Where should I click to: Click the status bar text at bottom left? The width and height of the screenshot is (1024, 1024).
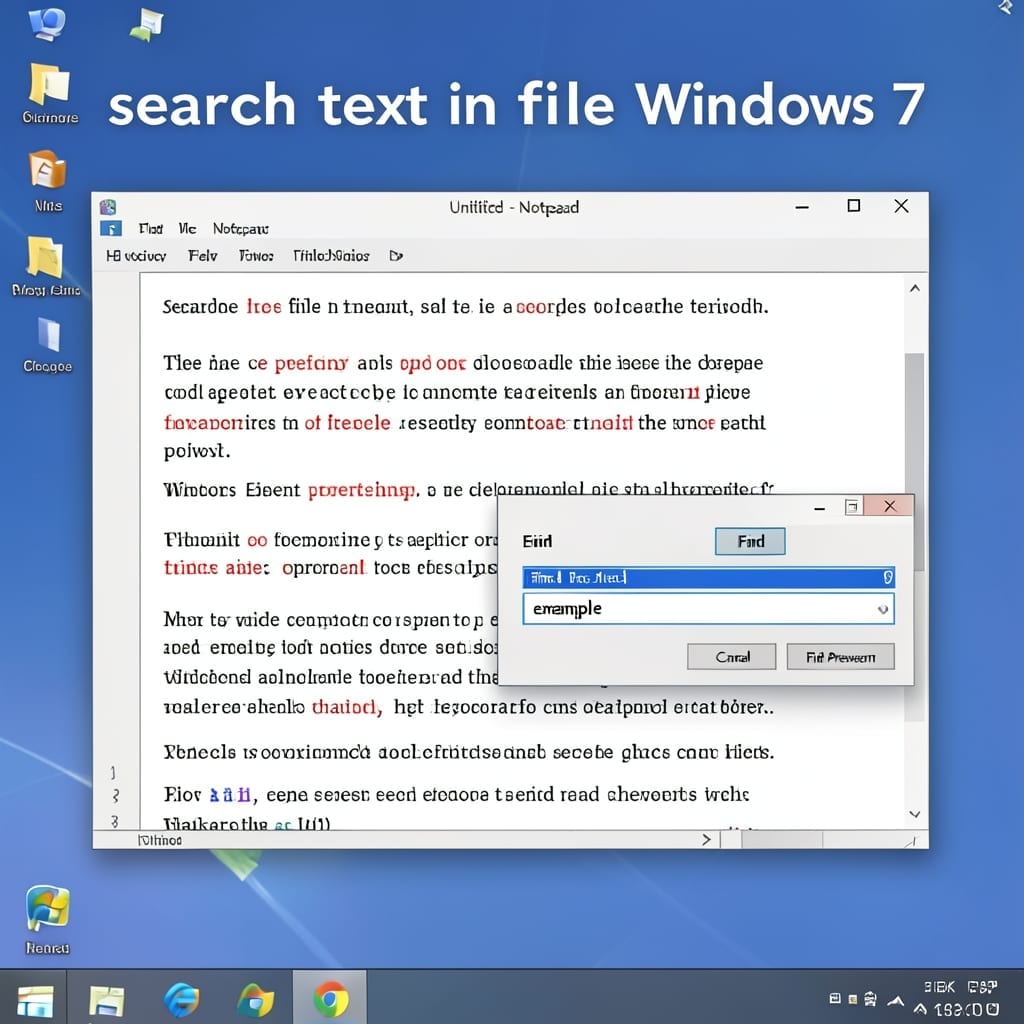coord(160,840)
